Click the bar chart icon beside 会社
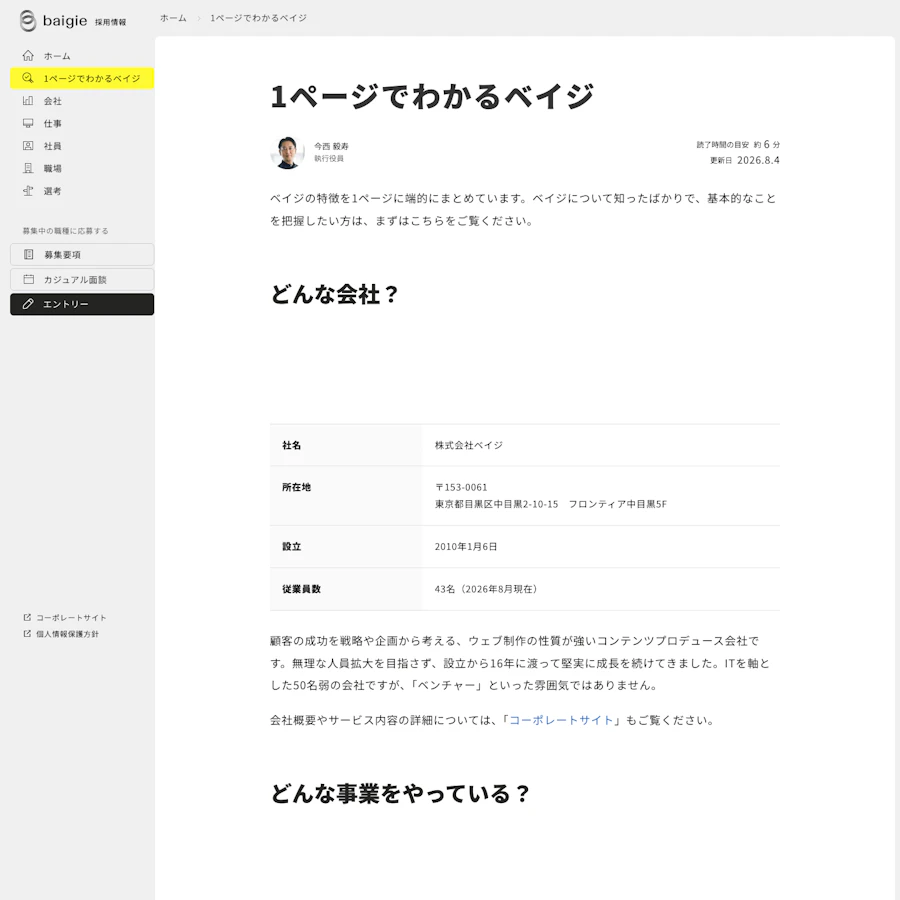 [28, 100]
